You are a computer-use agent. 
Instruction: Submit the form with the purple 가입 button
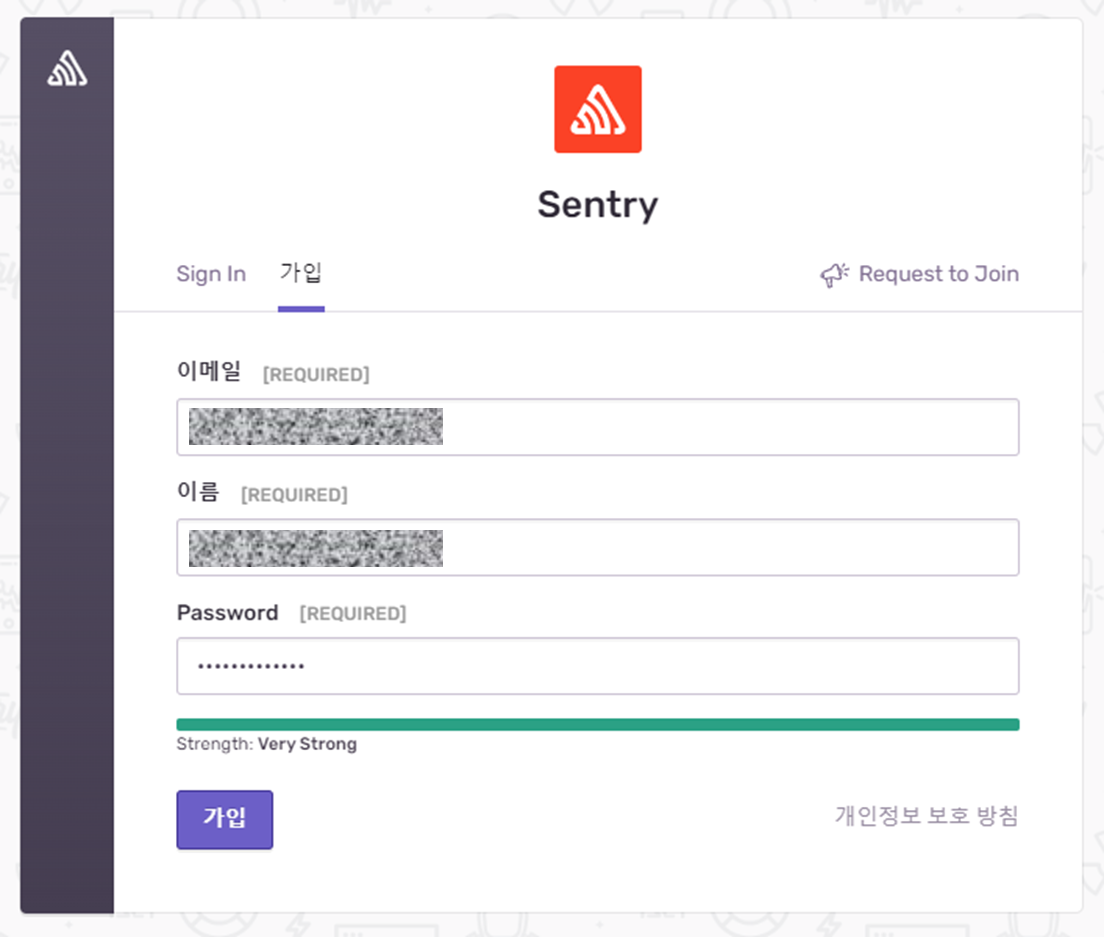click(225, 819)
